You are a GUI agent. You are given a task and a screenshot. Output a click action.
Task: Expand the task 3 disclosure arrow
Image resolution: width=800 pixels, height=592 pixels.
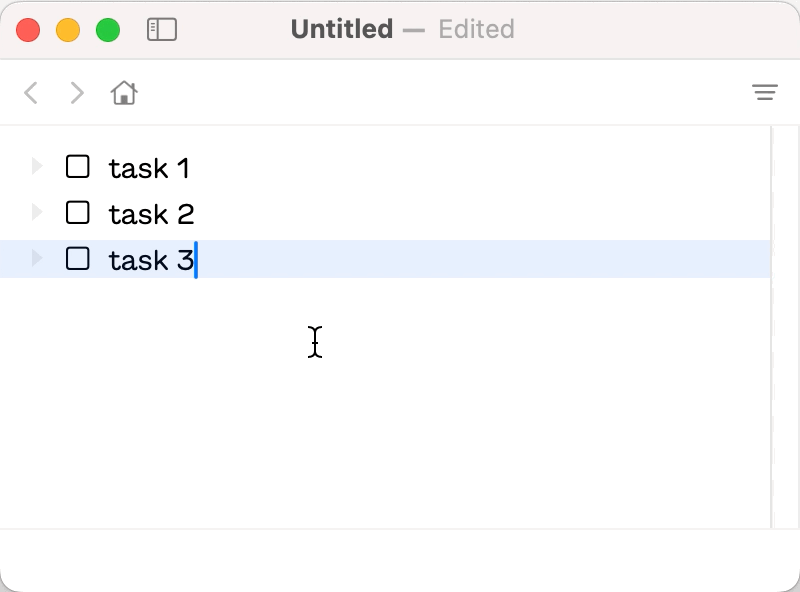(37, 258)
